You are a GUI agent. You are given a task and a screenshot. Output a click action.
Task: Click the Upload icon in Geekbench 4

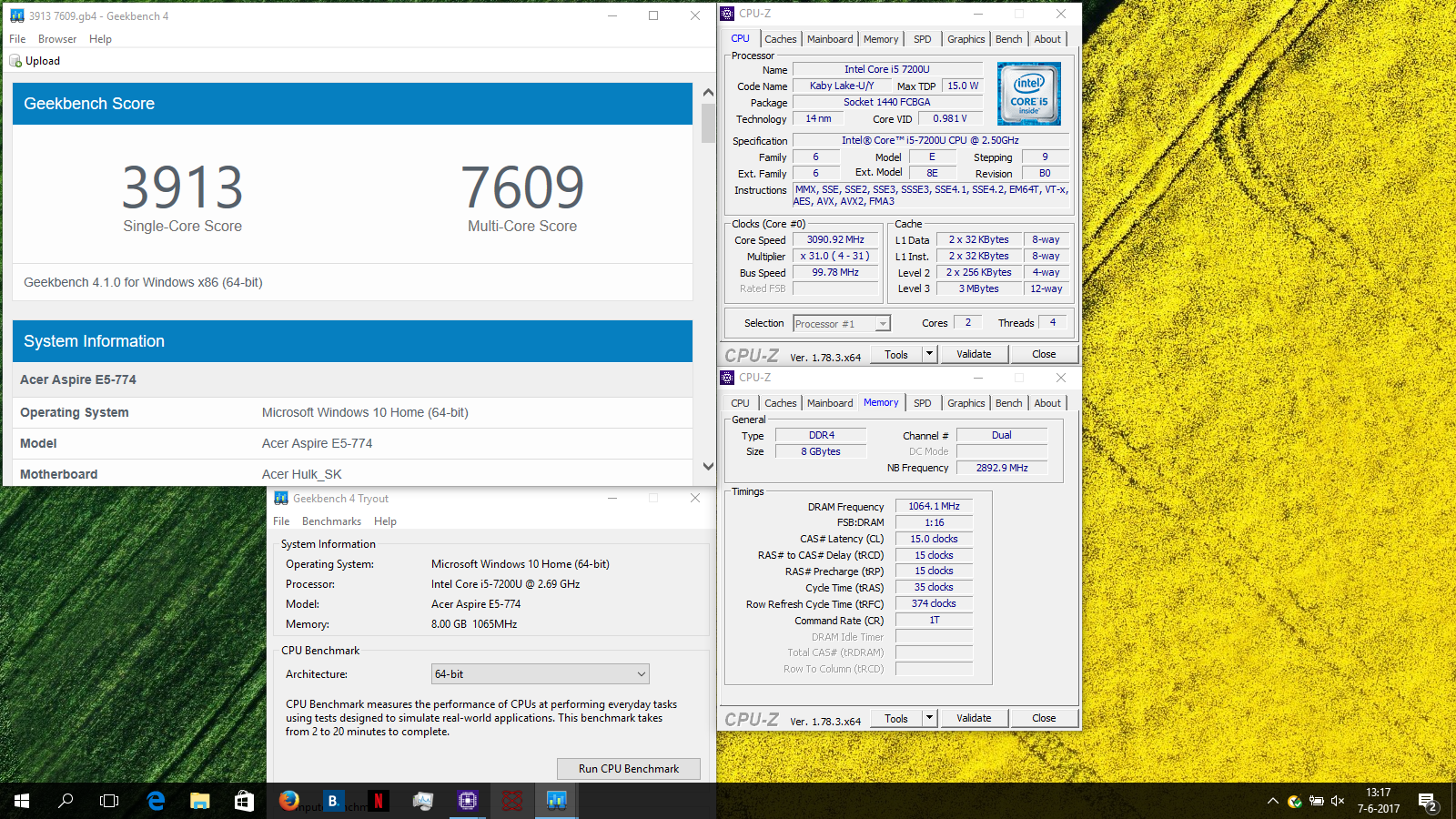coord(15,61)
